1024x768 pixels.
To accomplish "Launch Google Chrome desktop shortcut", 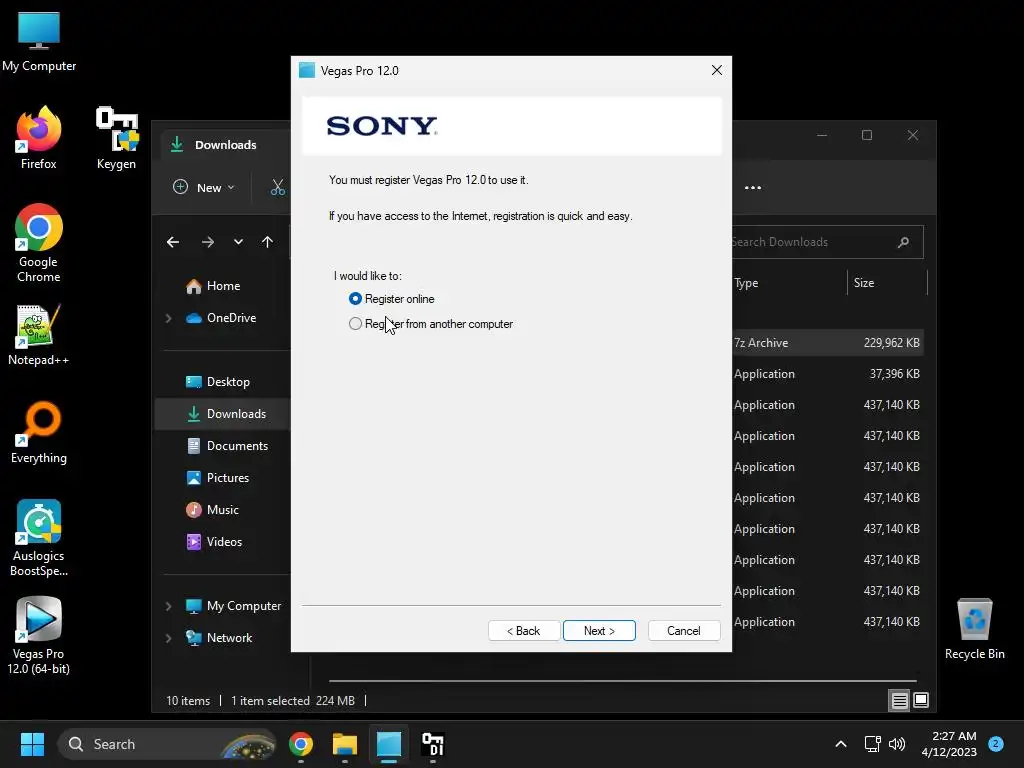I will click(39, 243).
